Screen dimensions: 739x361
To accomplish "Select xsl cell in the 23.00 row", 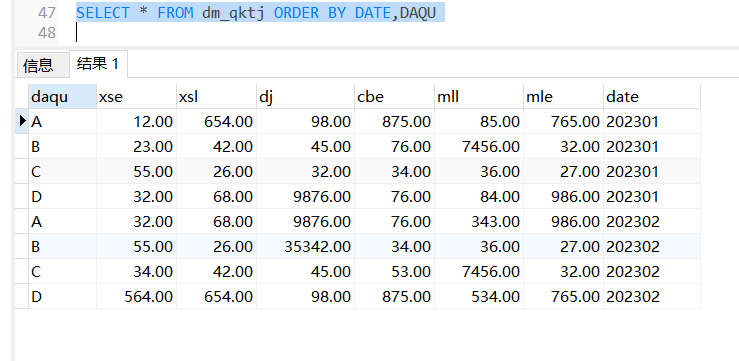I will coord(216,147).
